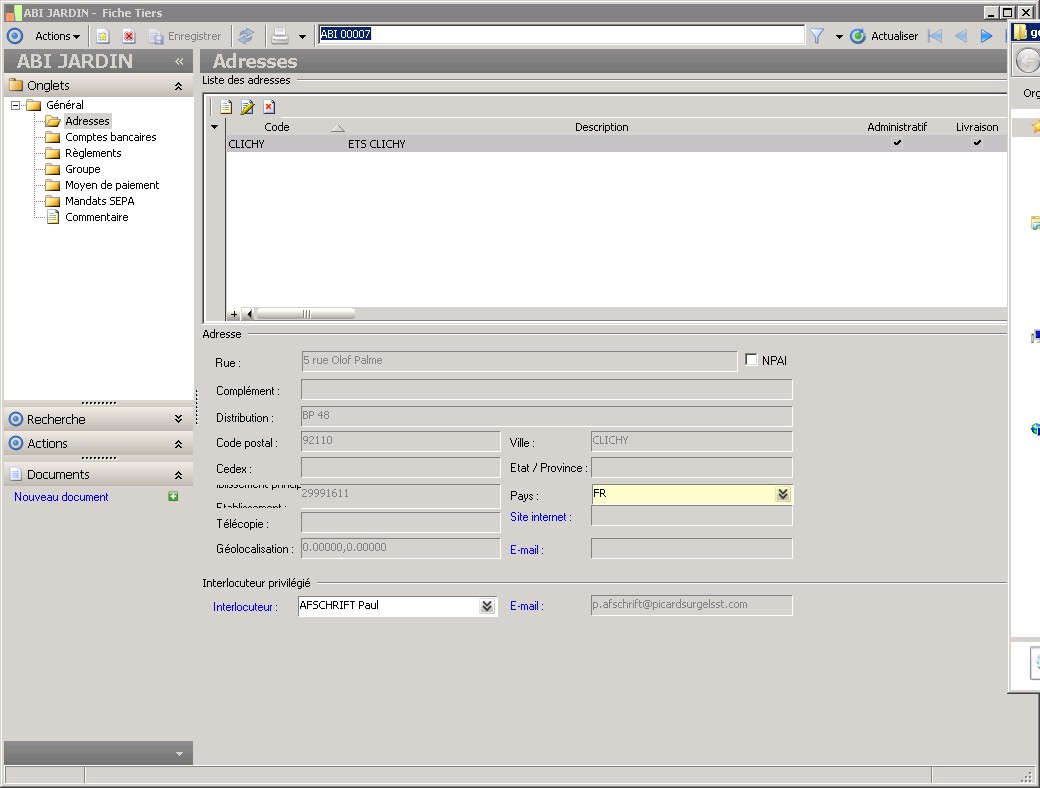The width and height of the screenshot is (1040, 788).
Task: Toggle Livraison checkbox for CLICHY row
Action: [977, 144]
